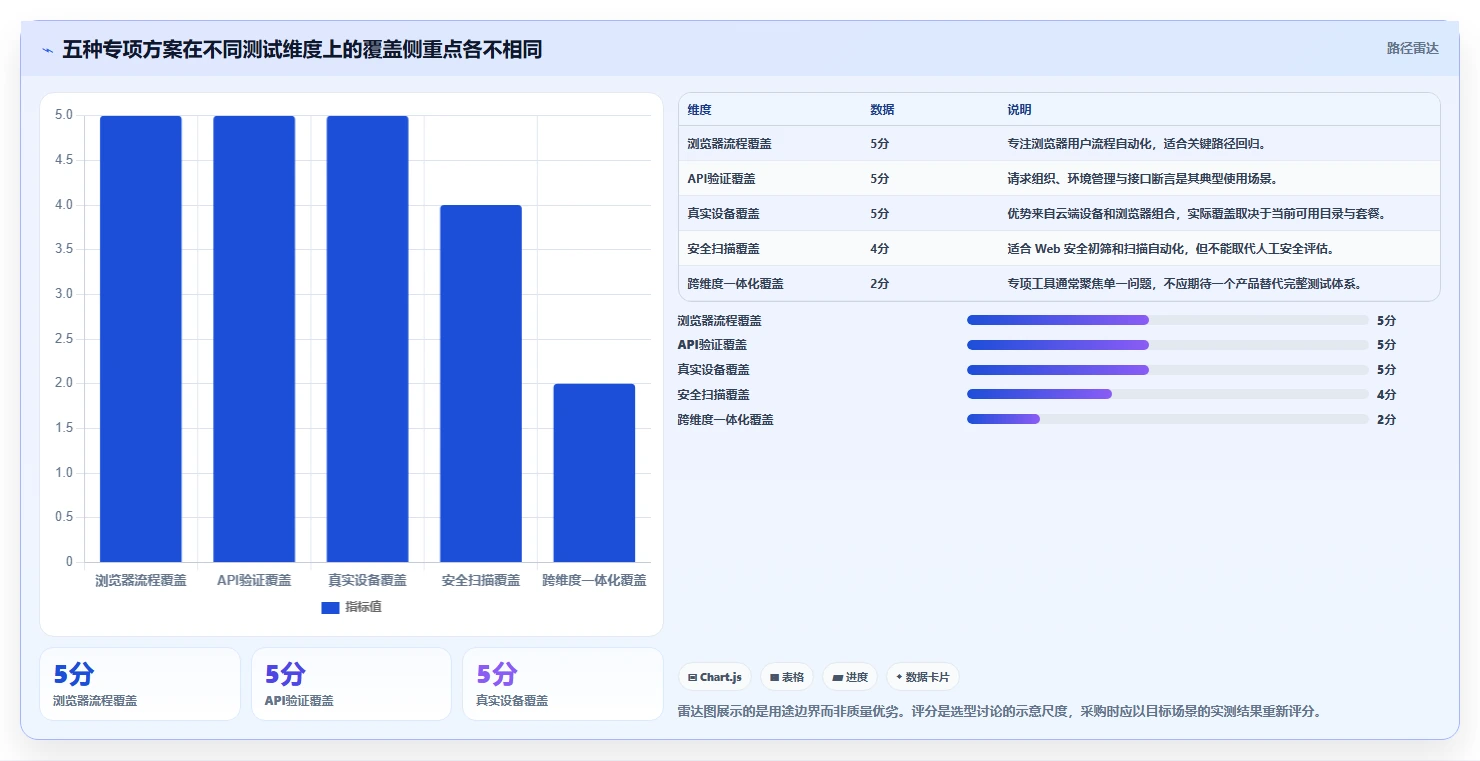The width and height of the screenshot is (1480, 761).
Task: Click the lightning icon before the title
Action: tap(47, 50)
